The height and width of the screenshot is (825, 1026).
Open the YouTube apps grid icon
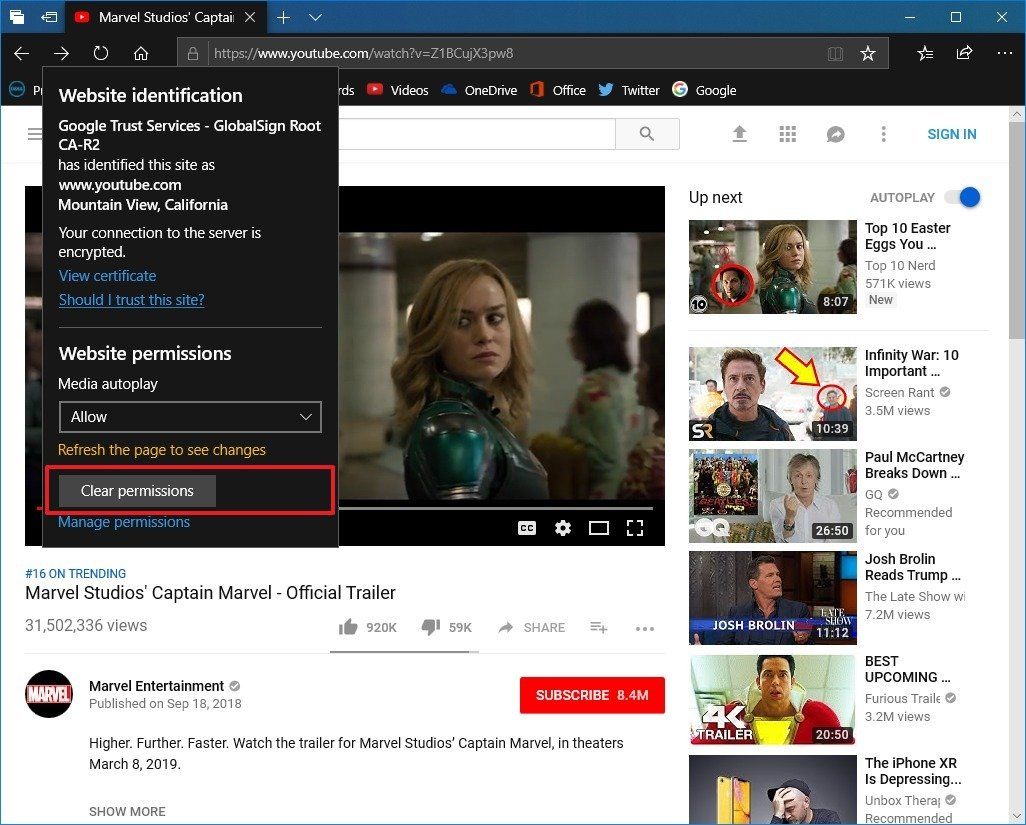[788, 133]
